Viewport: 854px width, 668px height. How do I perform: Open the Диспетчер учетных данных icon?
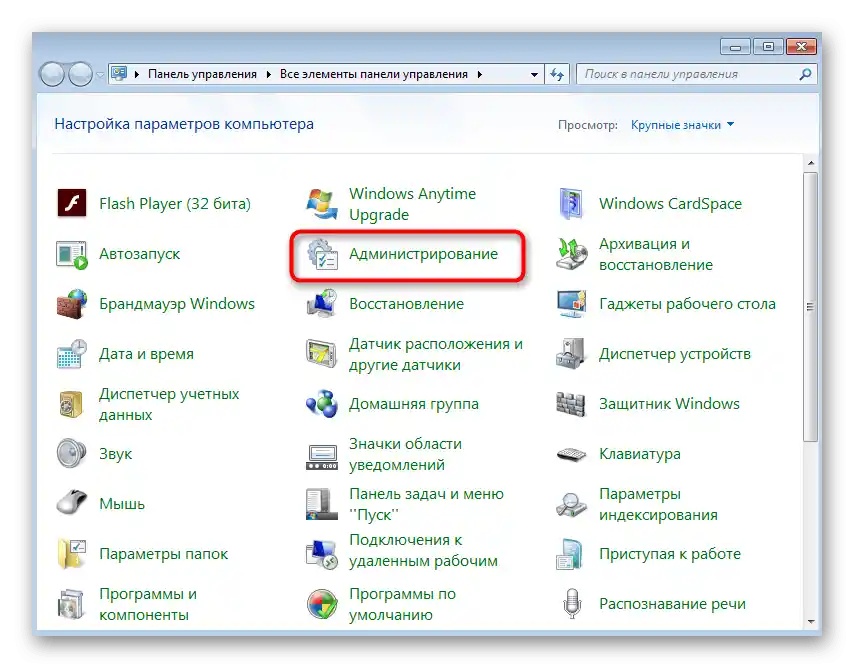click(x=72, y=404)
